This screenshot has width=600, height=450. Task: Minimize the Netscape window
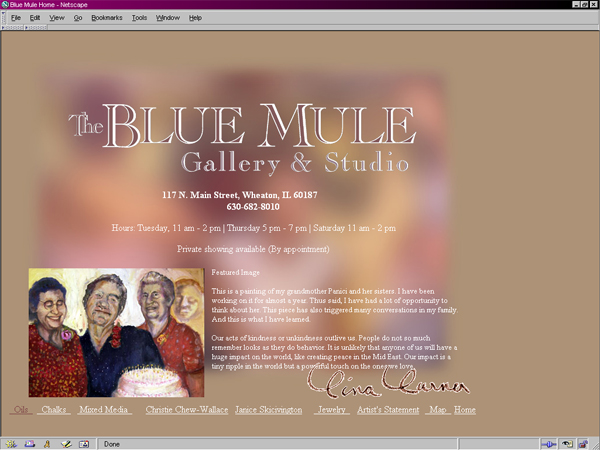click(576, 5)
